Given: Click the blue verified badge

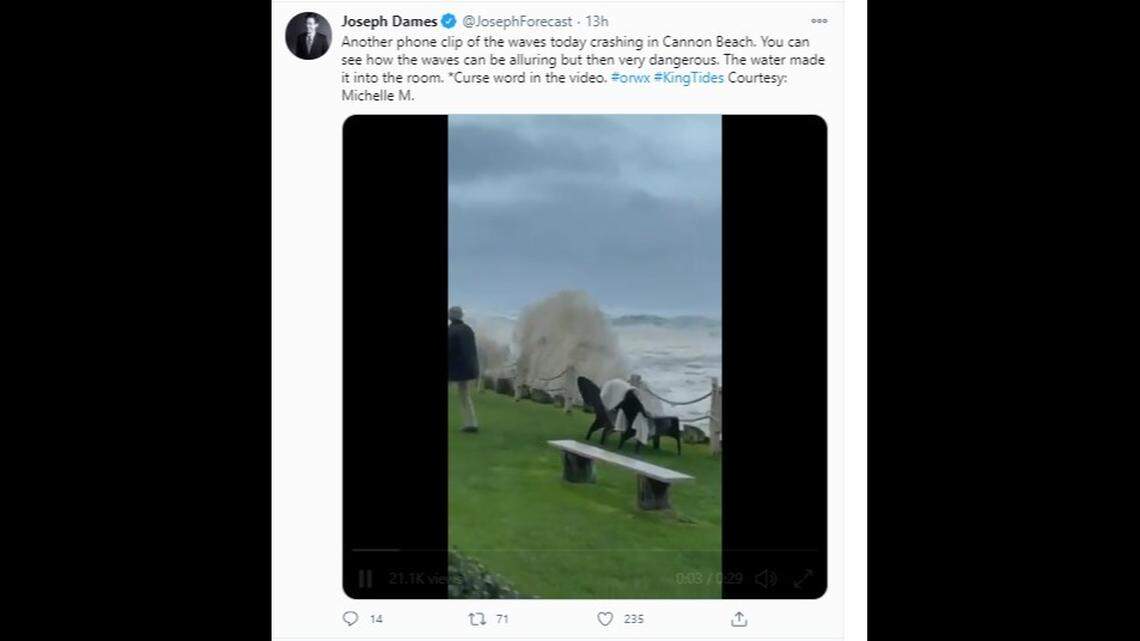Looking at the screenshot, I should [449, 21].
